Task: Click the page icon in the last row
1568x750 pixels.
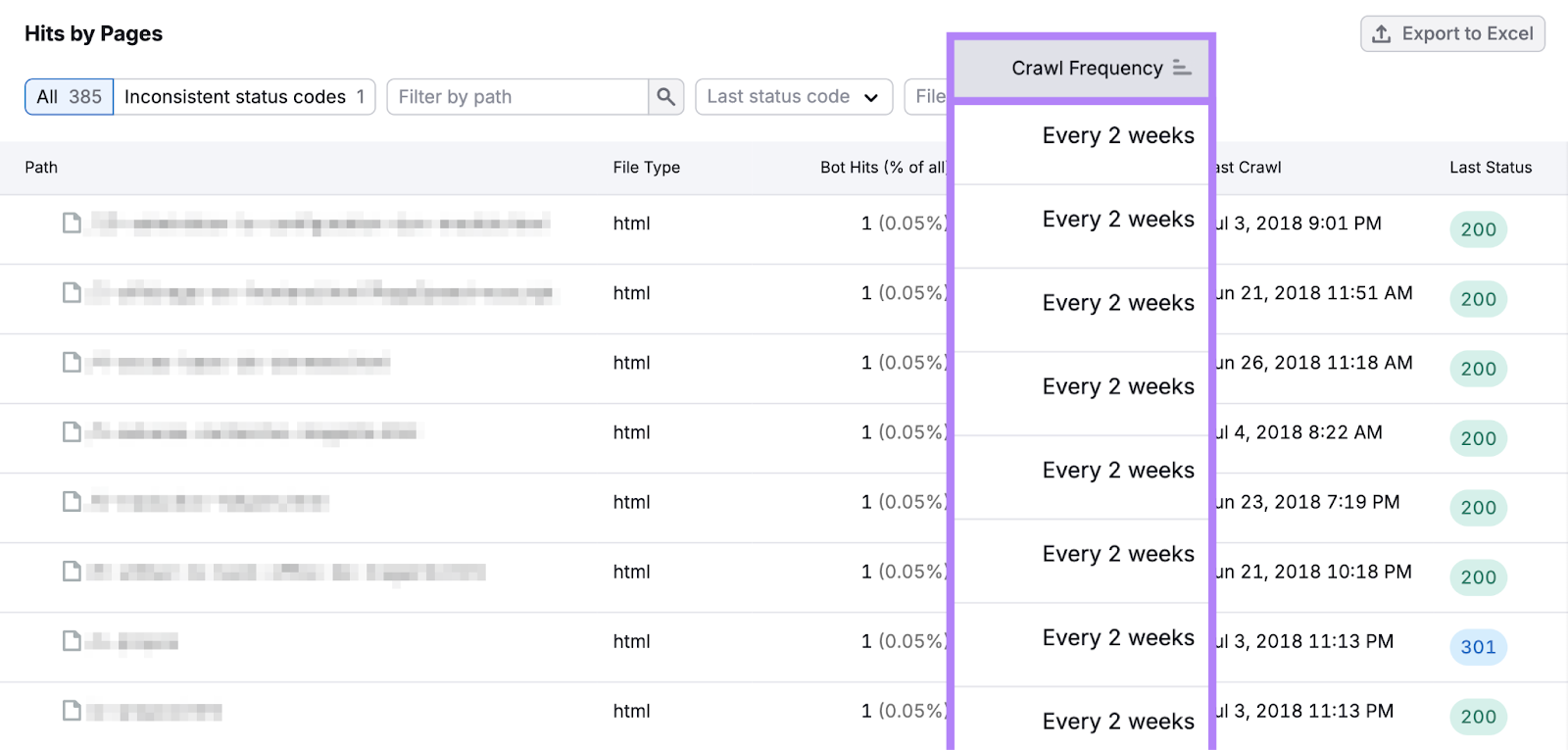Action: (x=72, y=711)
